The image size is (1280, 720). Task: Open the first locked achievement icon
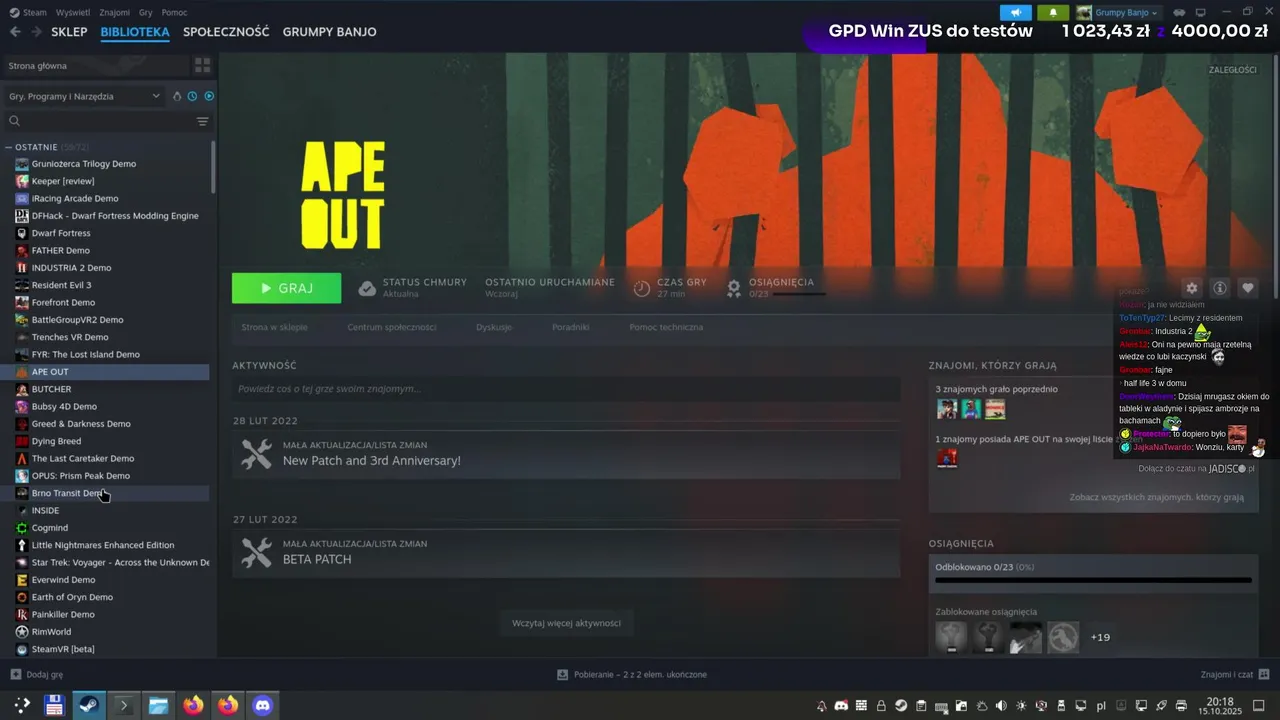point(951,637)
